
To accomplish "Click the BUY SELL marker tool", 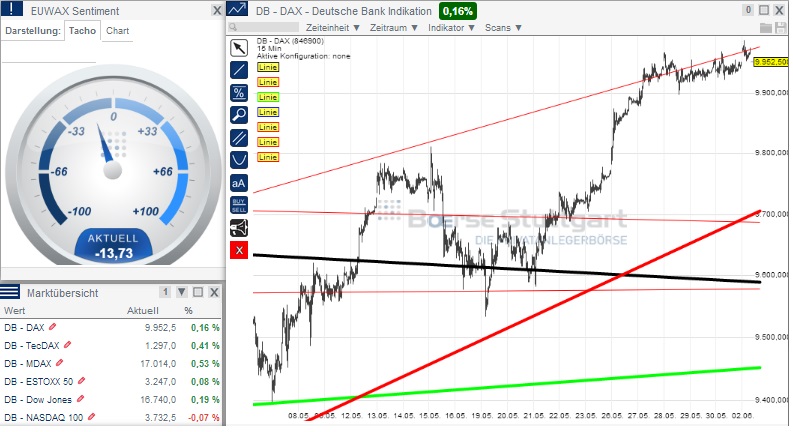I will [239, 205].
